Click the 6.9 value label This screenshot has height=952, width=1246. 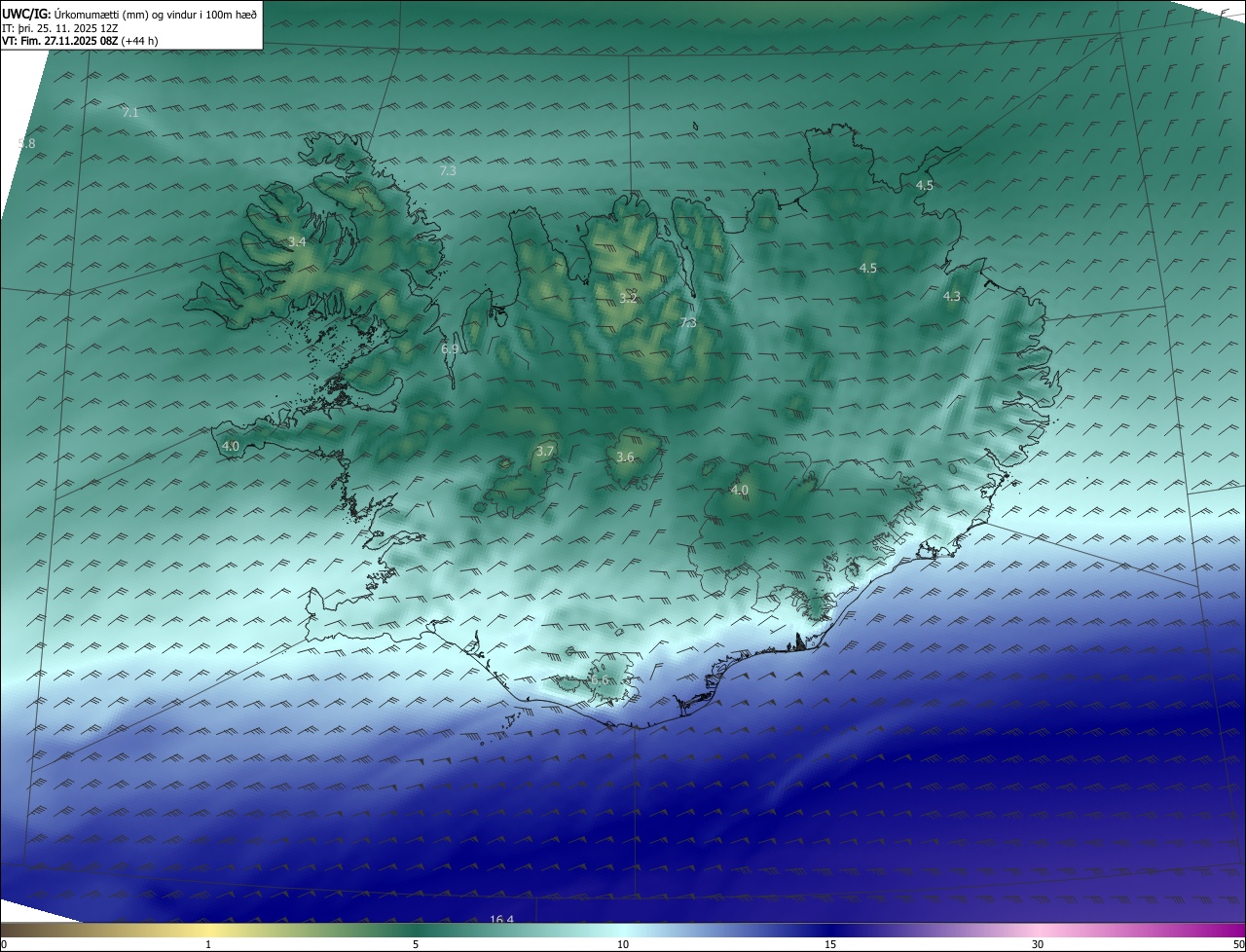pyautogui.click(x=449, y=348)
